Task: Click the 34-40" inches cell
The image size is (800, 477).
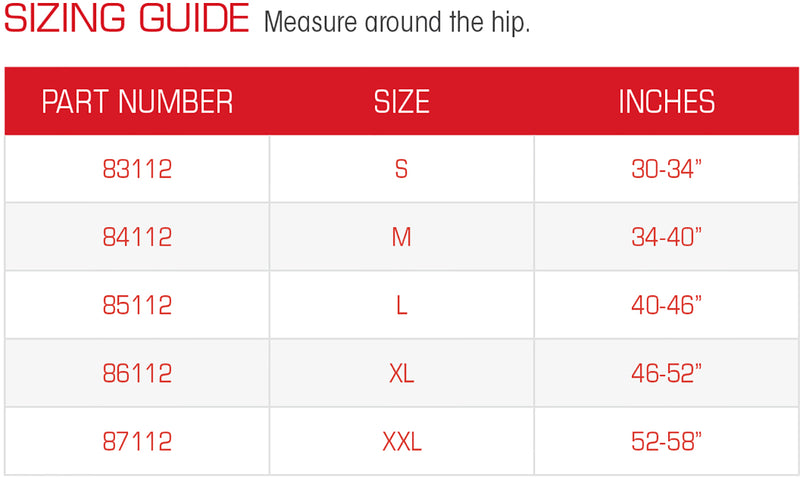Action: [x=666, y=237]
